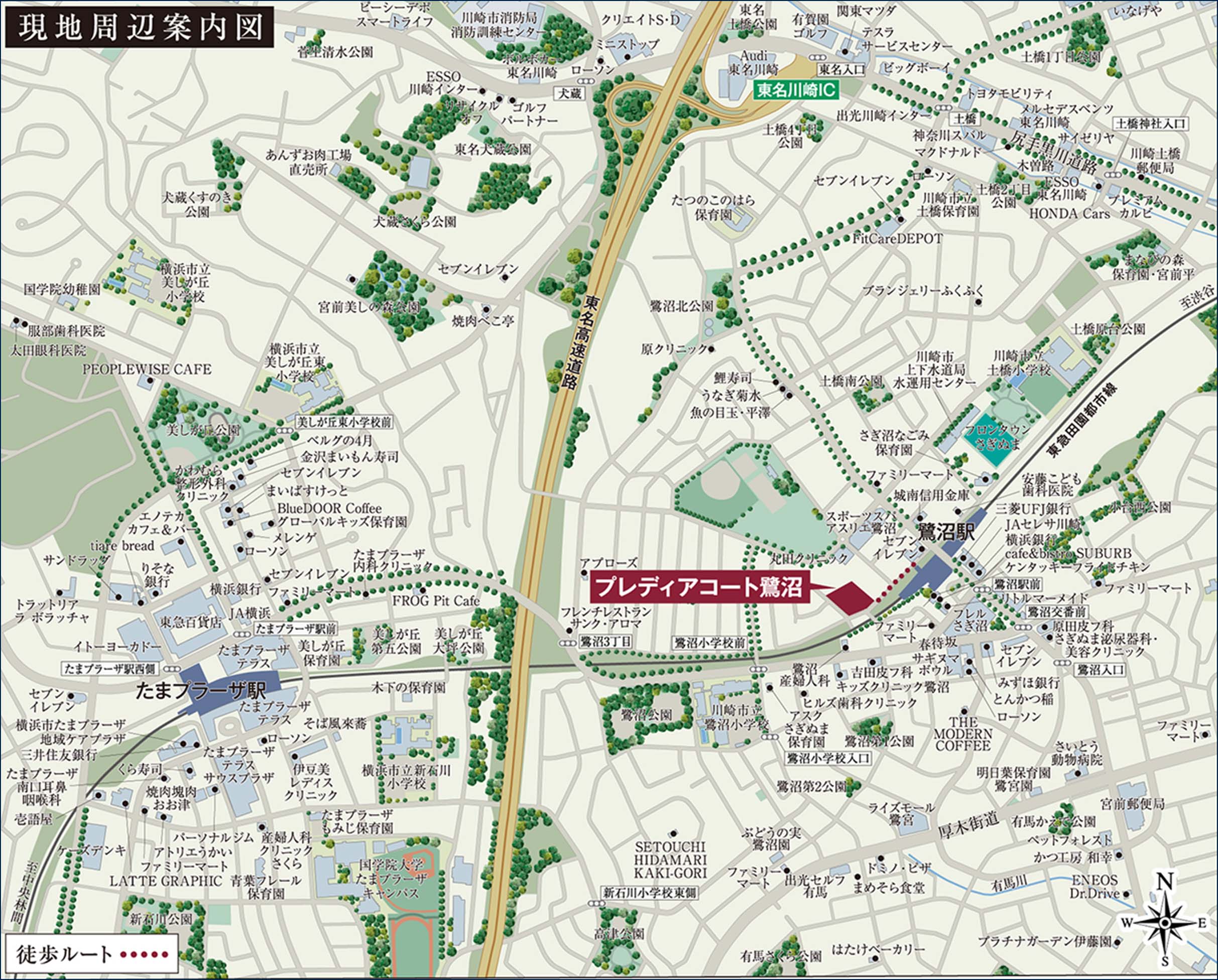Click the 土橋神社入口 intersection label
This screenshot has width=1218, height=980.
1151,123
